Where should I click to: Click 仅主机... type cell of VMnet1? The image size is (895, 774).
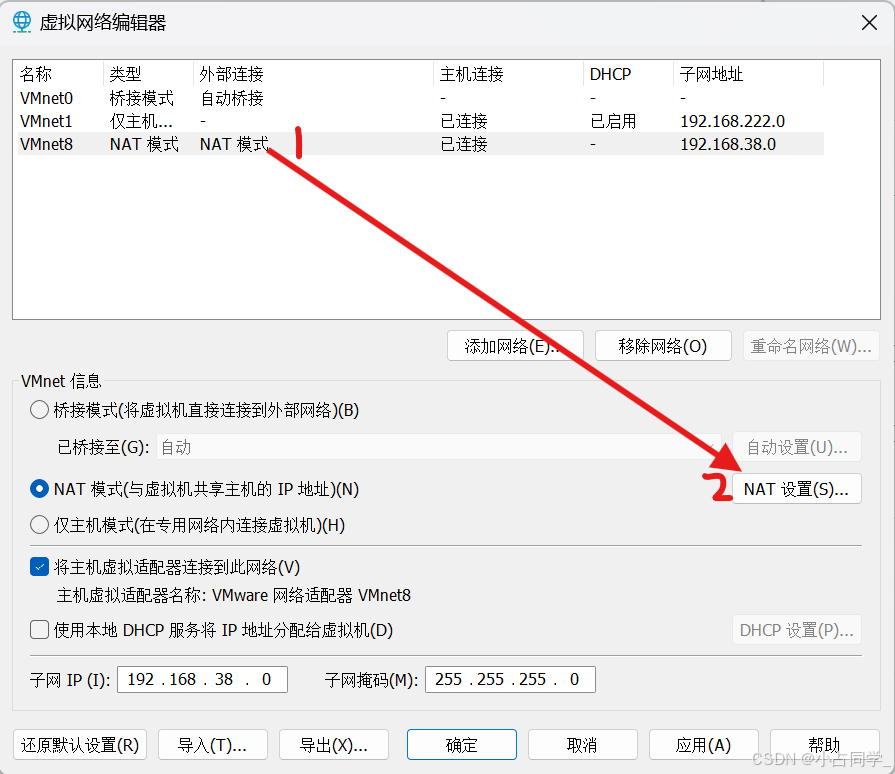[x=141, y=121]
